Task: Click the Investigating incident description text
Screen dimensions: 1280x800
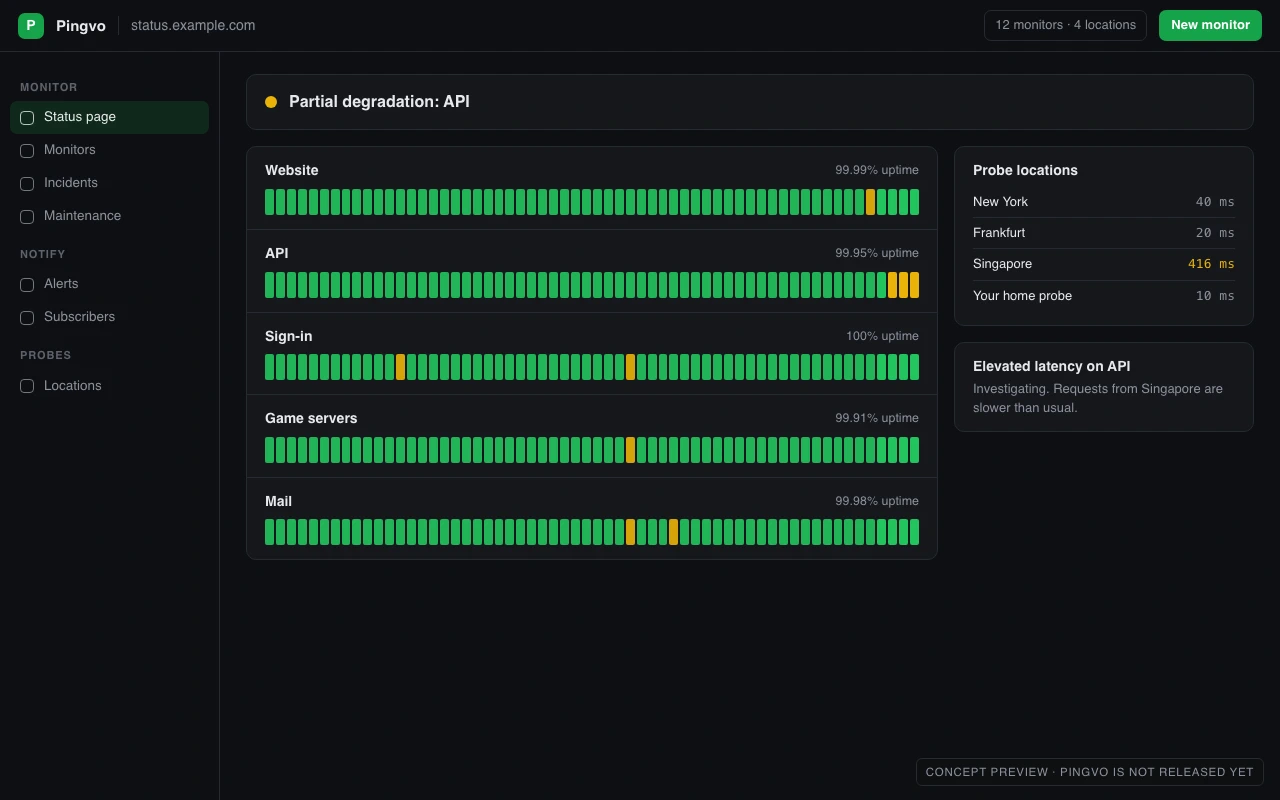Action: coord(1098,398)
